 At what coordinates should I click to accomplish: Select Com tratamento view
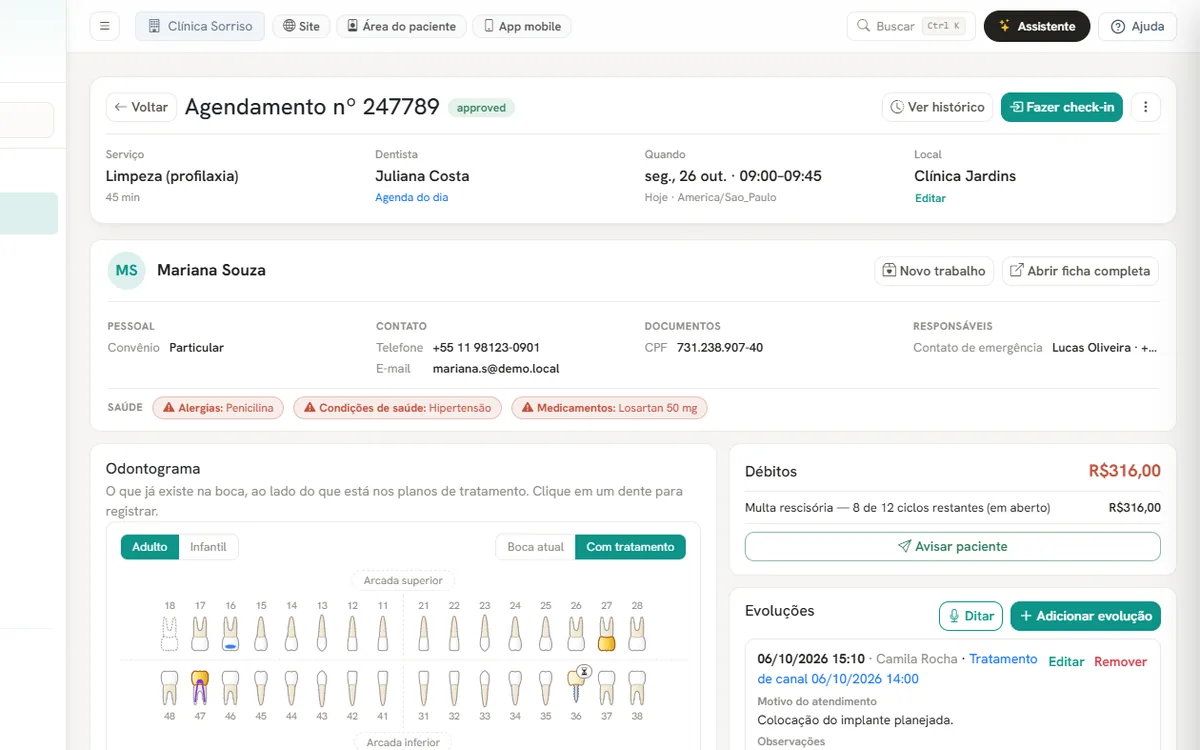630,547
